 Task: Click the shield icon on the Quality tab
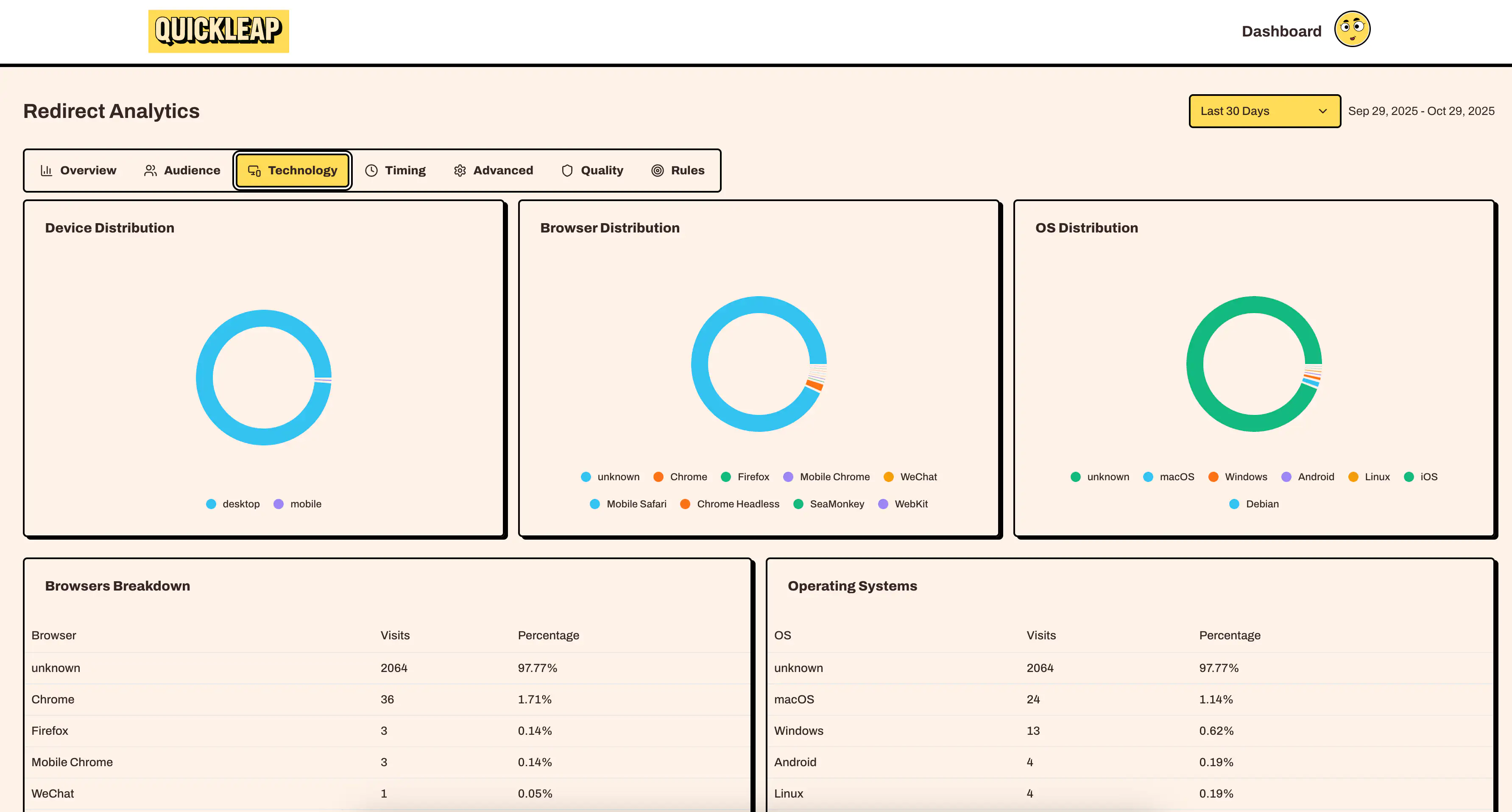pos(567,170)
